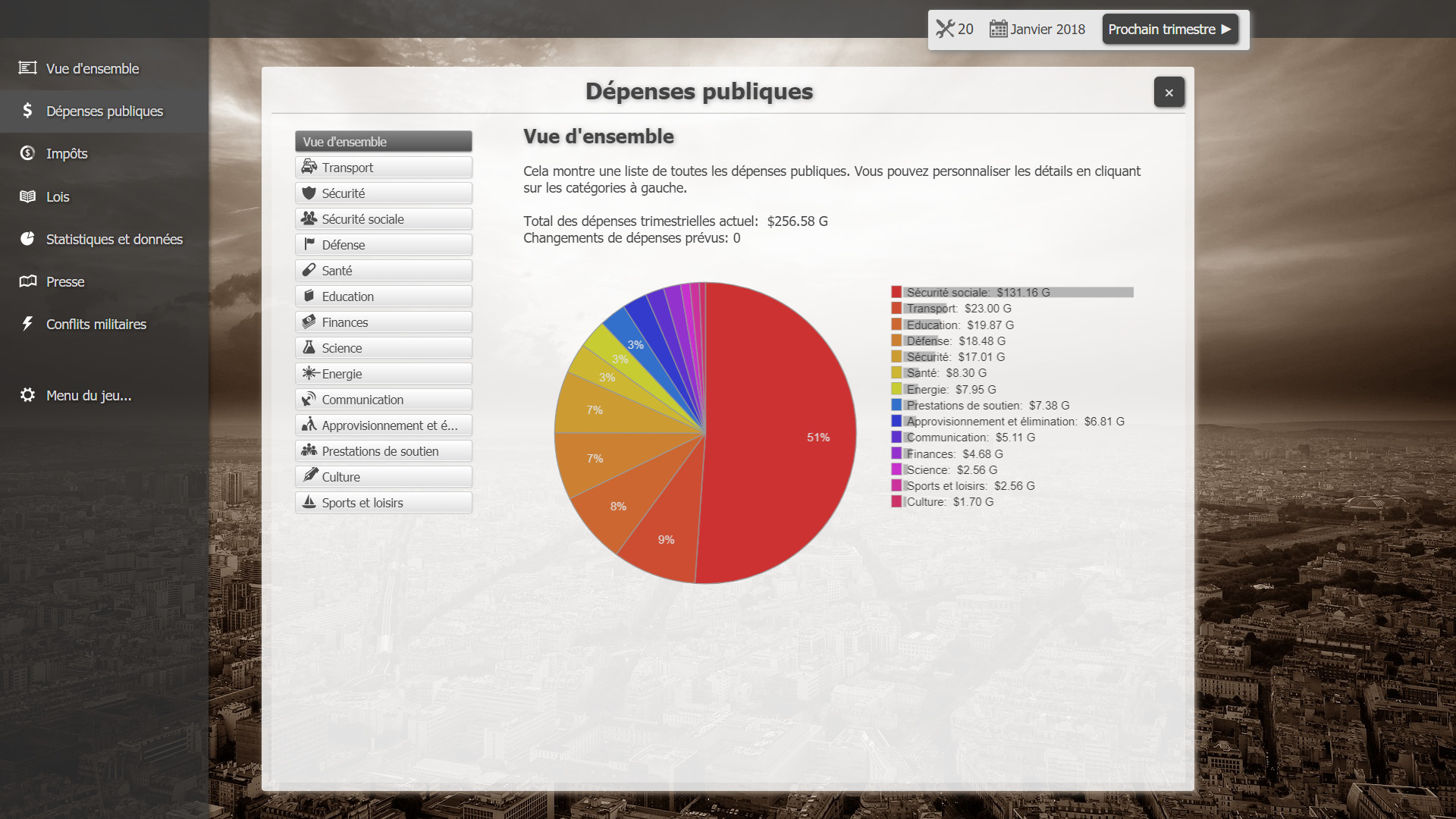Viewport: 1456px width, 819px height.
Task: Open the Sports et loisirs category
Action: click(383, 502)
